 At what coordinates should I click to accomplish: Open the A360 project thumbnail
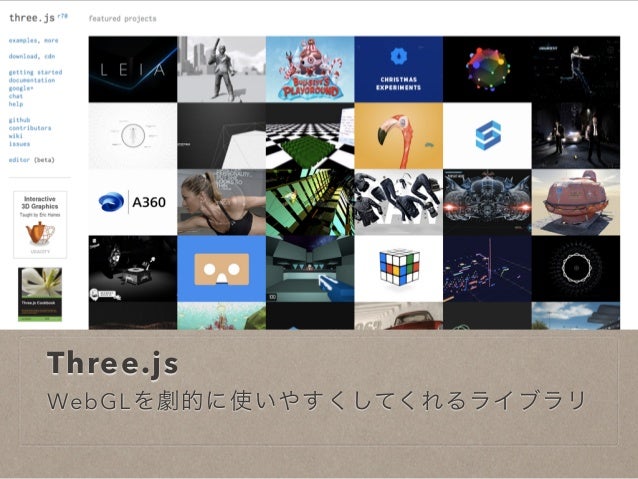pos(133,202)
